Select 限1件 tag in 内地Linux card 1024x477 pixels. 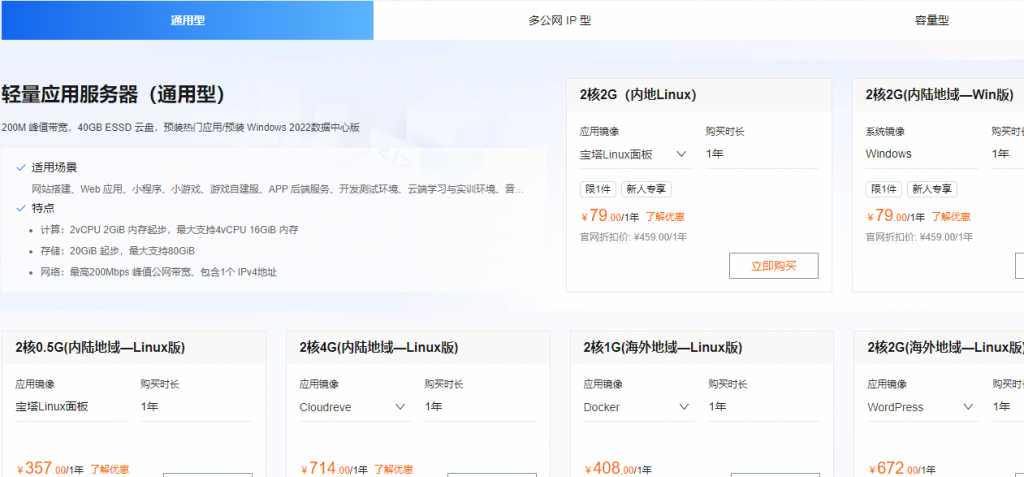(x=598, y=189)
